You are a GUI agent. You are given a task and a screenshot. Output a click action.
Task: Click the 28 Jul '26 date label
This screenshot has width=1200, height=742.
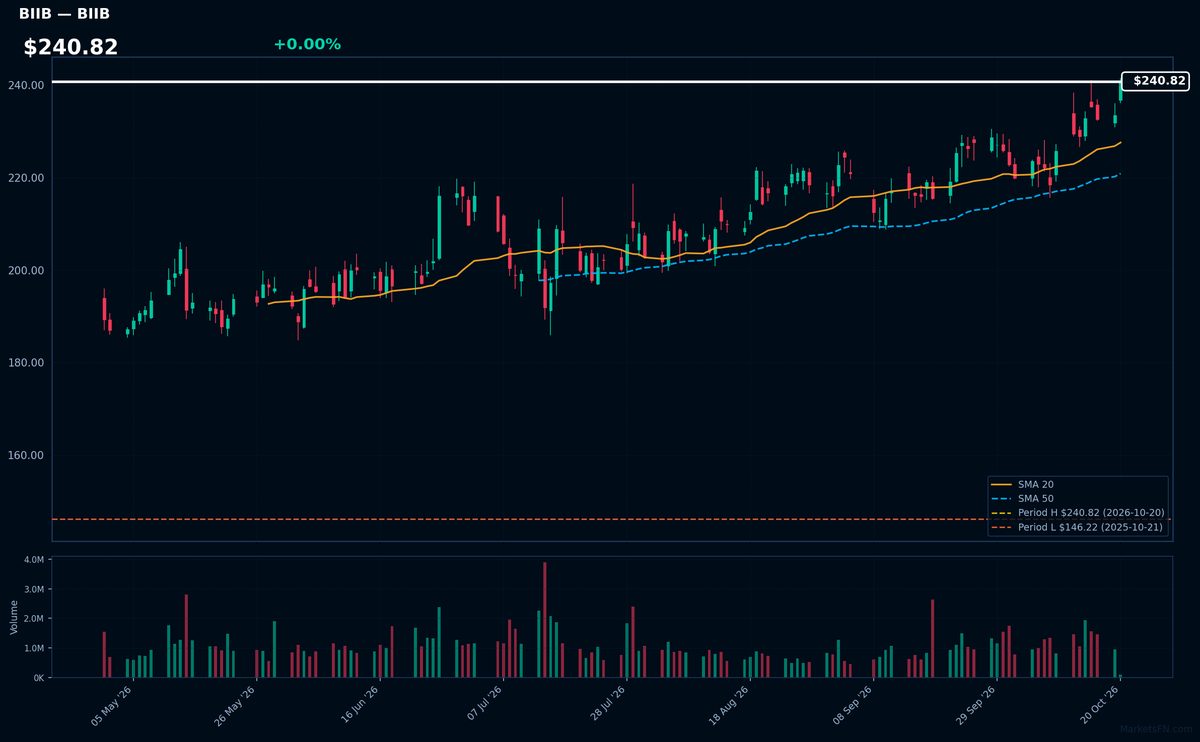[x=606, y=705]
